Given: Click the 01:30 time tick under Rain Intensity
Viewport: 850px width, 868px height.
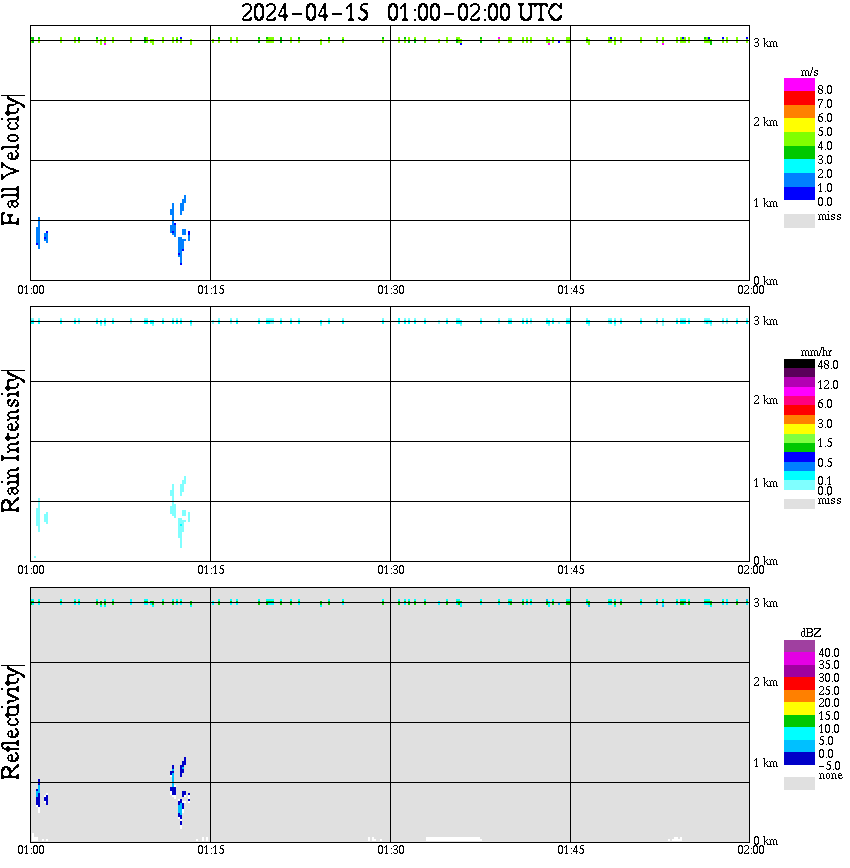Looking at the screenshot, I should pyautogui.click(x=390, y=570).
